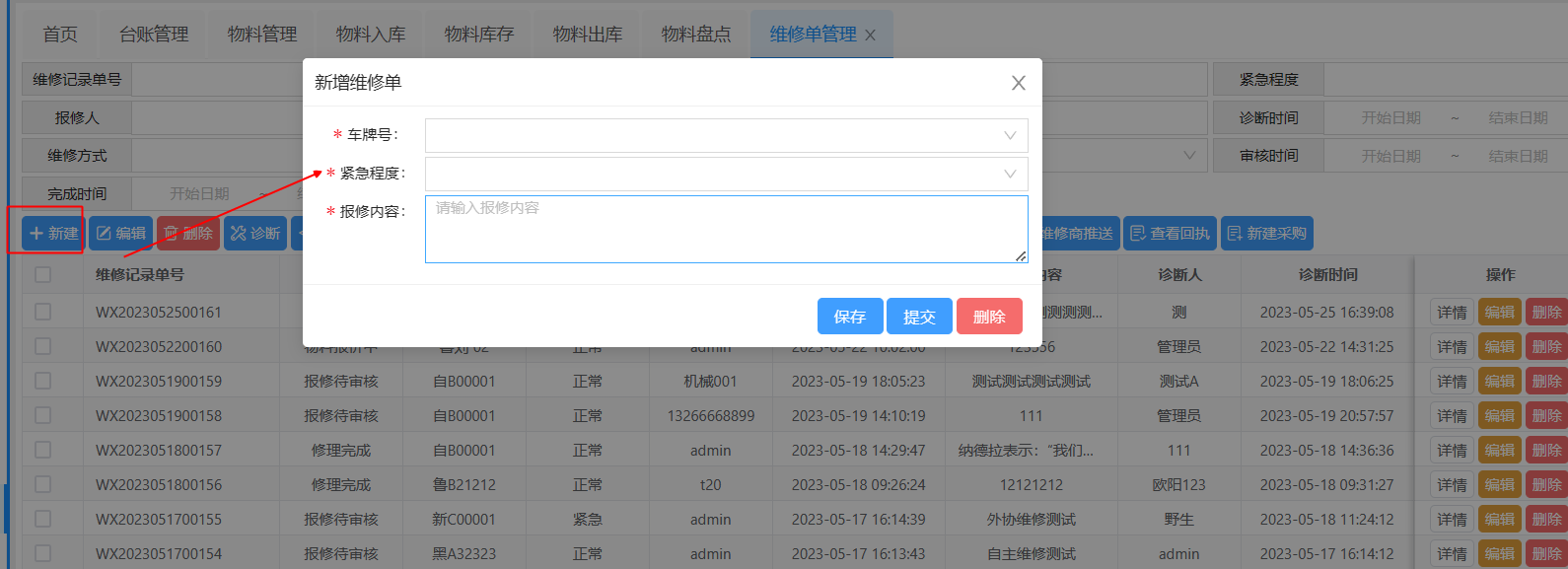Check the row WX2023051900159 checkbox
Viewport: 1568px width, 569px height.
click(x=43, y=381)
